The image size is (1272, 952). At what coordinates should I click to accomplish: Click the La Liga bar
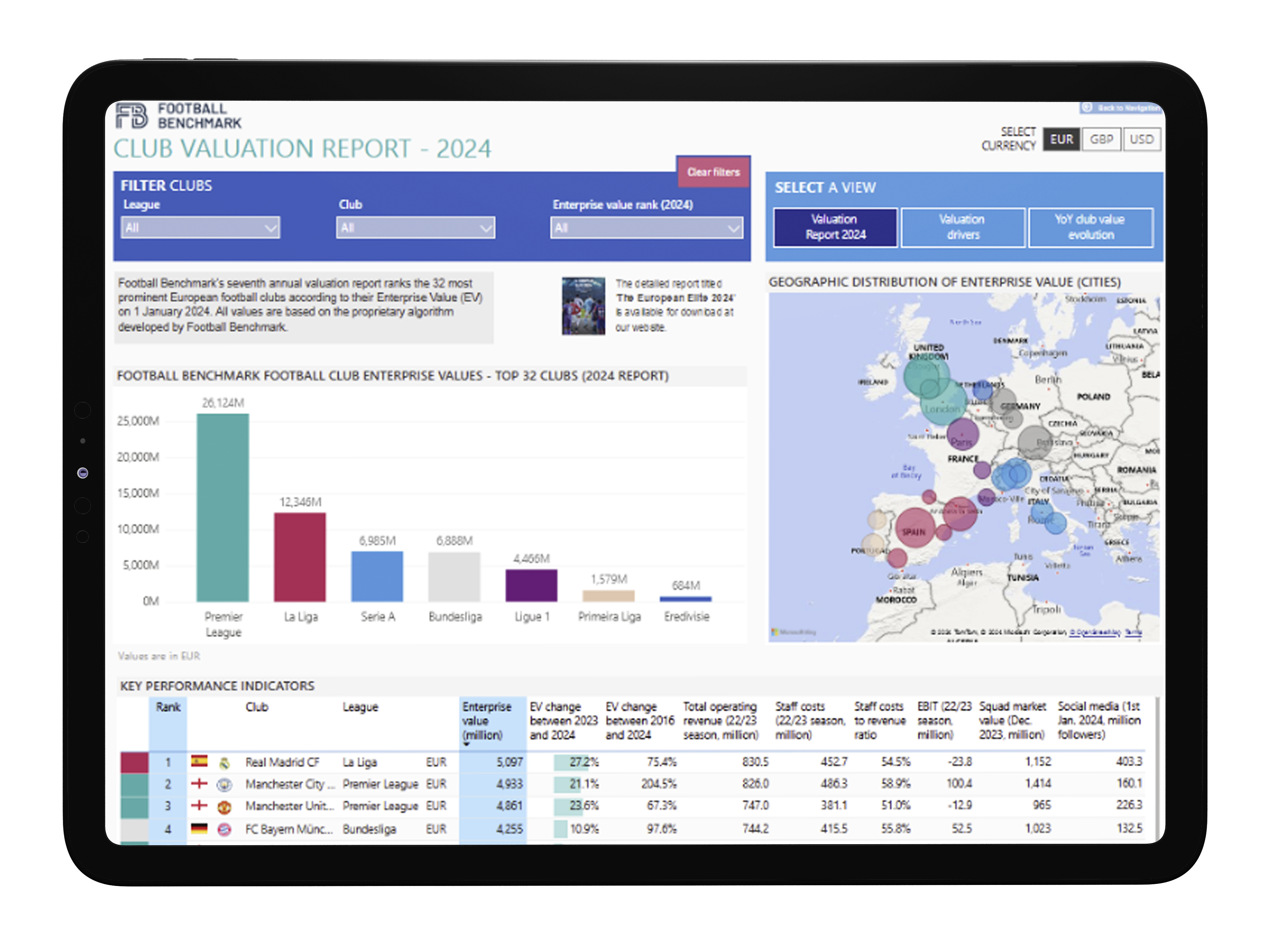coord(300,557)
